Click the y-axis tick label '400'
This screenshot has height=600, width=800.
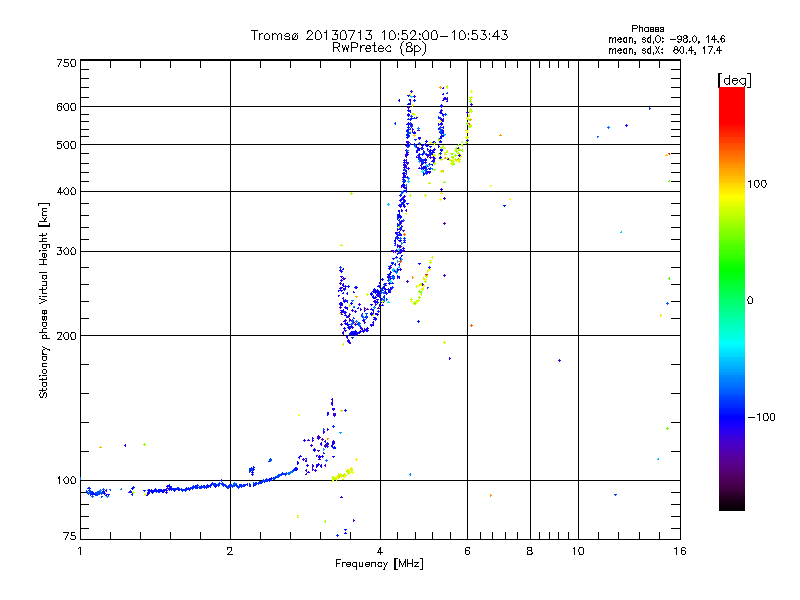pos(66,191)
